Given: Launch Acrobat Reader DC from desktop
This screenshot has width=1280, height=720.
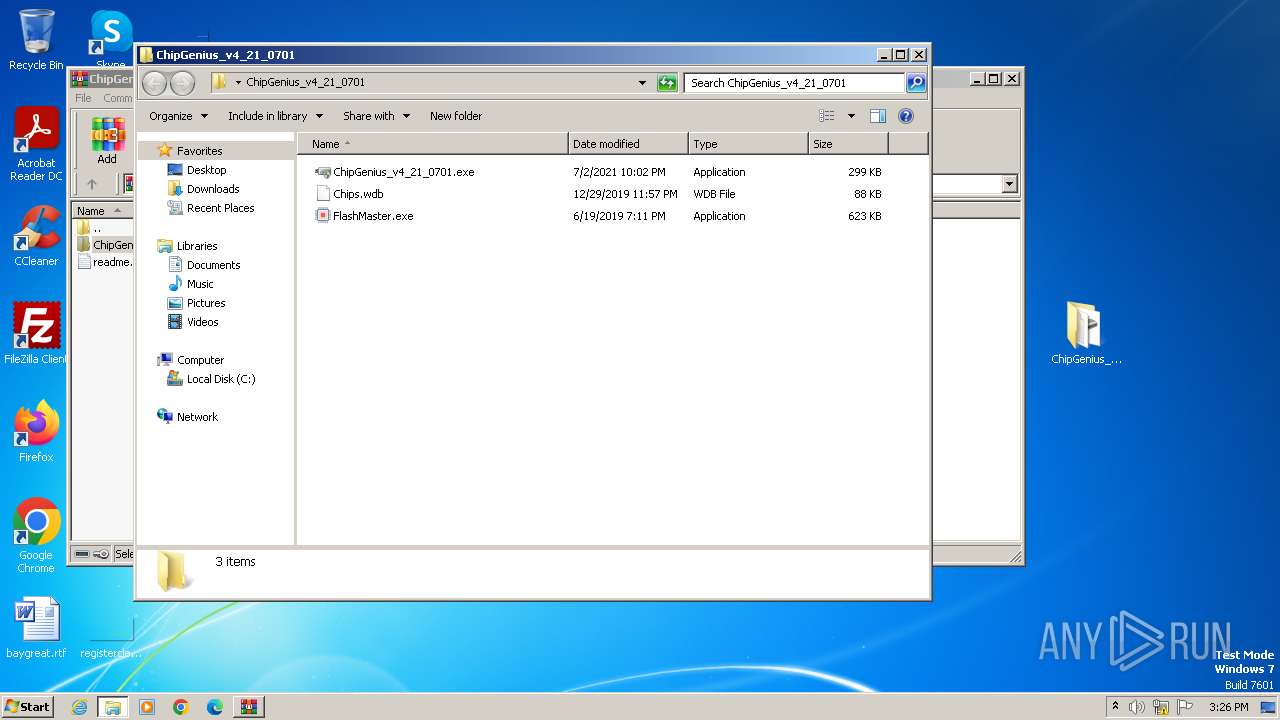Looking at the screenshot, I should coord(36,145).
